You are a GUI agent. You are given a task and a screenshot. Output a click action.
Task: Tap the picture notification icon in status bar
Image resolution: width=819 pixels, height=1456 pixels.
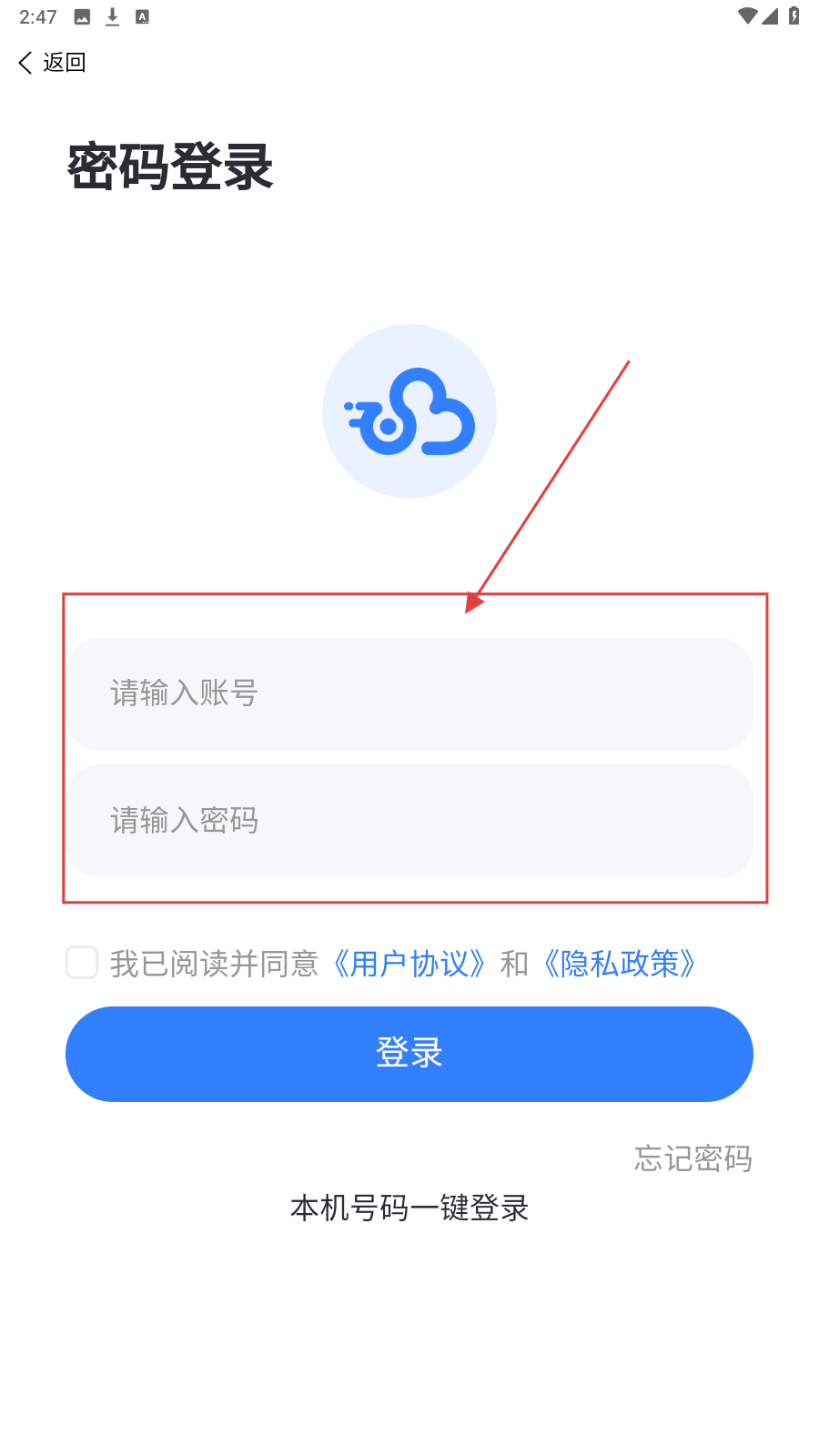click(82, 16)
